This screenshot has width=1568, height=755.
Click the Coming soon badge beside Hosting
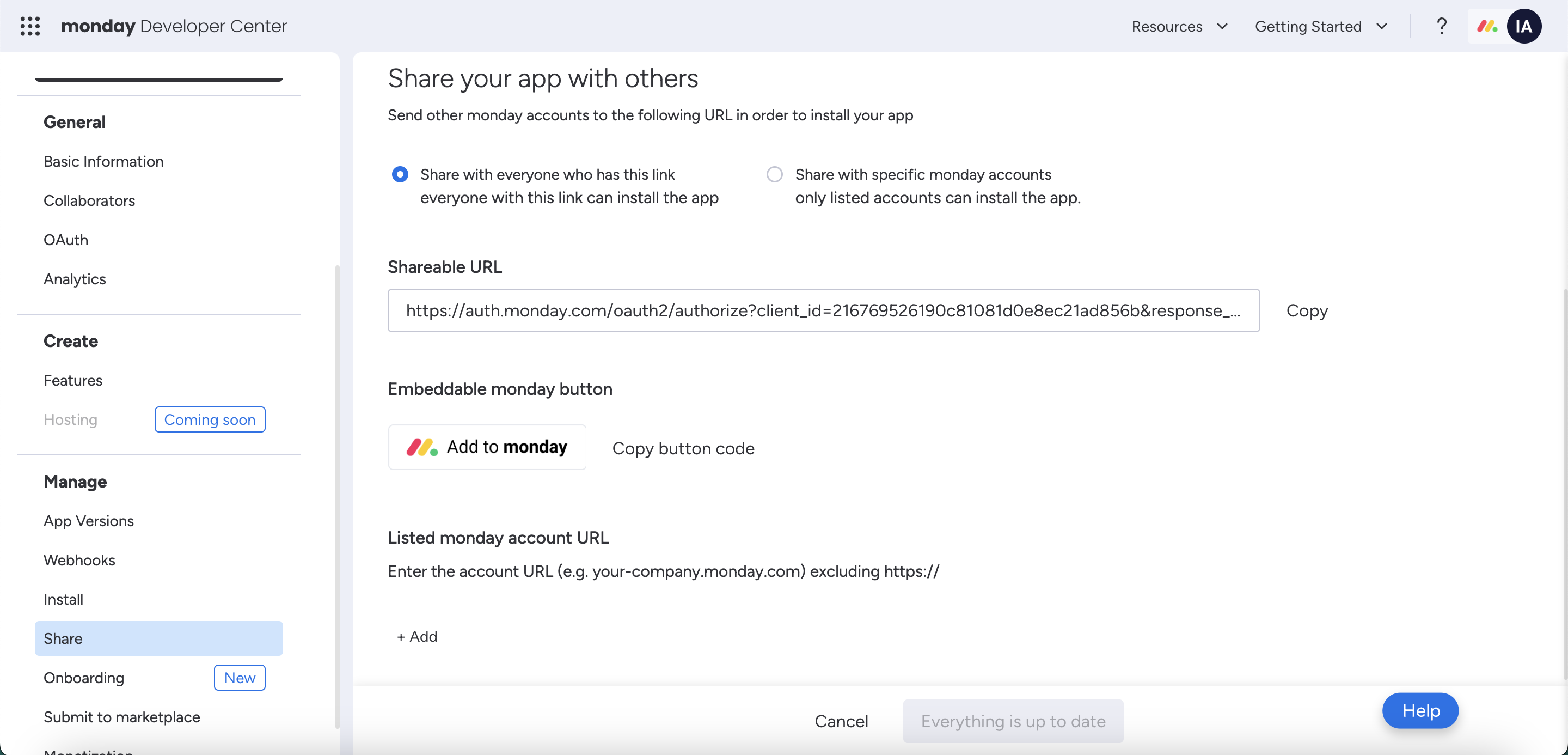click(210, 419)
